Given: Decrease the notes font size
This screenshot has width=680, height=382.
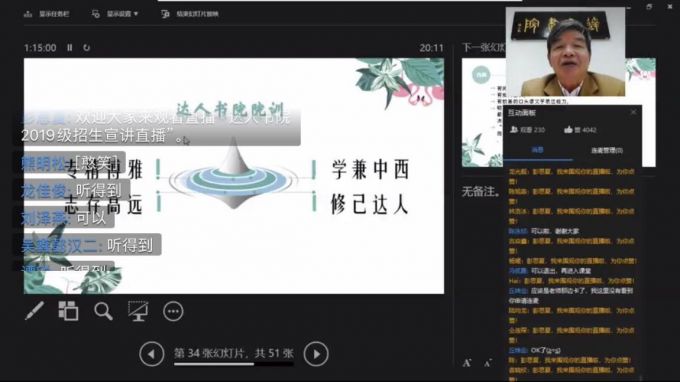Looking at the screenshot, I should [487, 363].
